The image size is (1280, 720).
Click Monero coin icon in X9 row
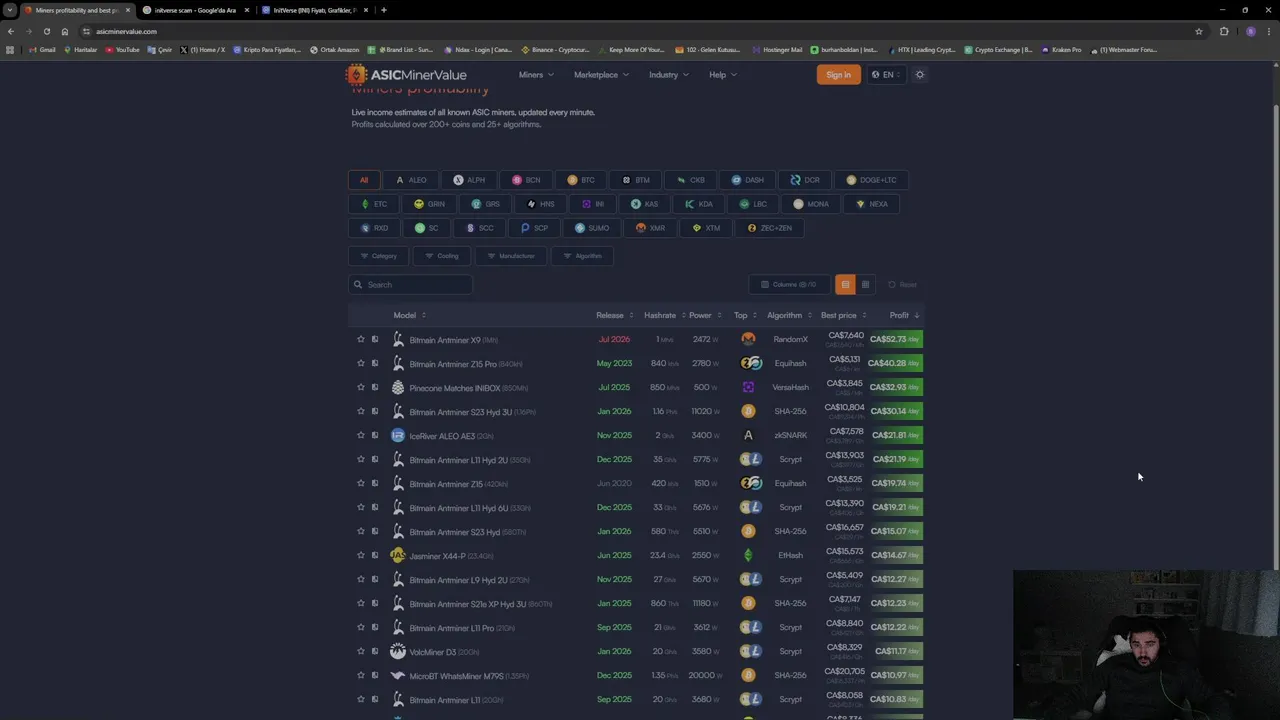click(x=748, y=339)
